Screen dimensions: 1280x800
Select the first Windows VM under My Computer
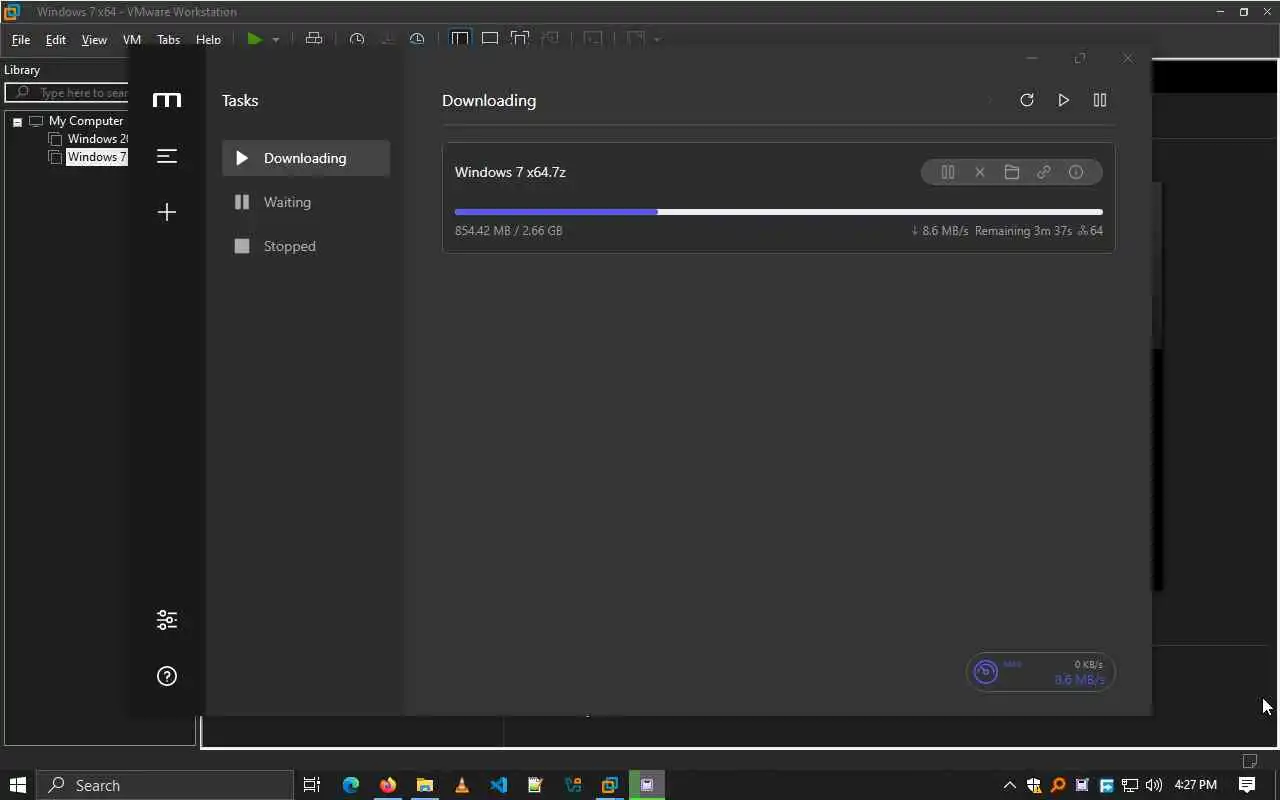pyautogui.click(x=97, y=139)
